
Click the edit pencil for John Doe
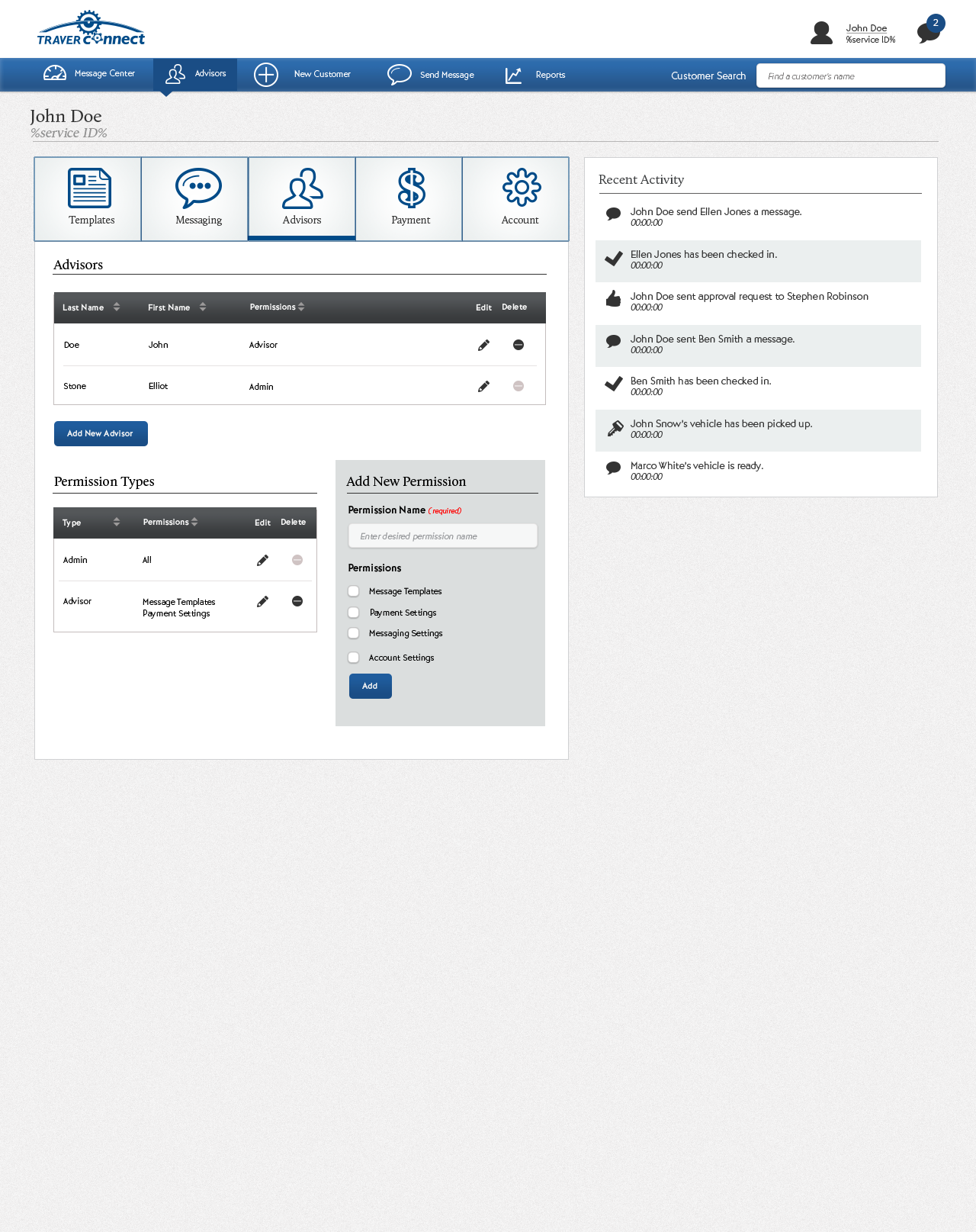pos(483,346)
